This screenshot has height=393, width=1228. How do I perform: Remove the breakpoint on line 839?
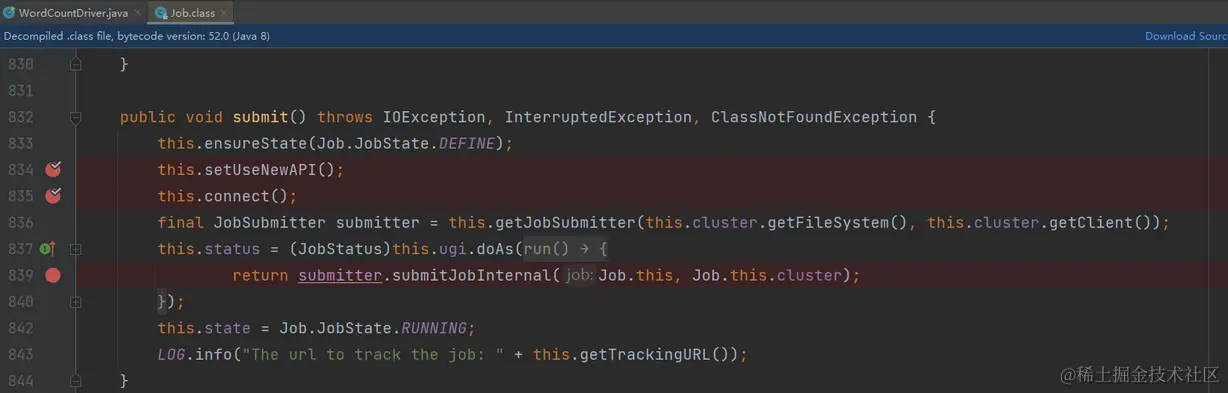[x=53, y=274]
